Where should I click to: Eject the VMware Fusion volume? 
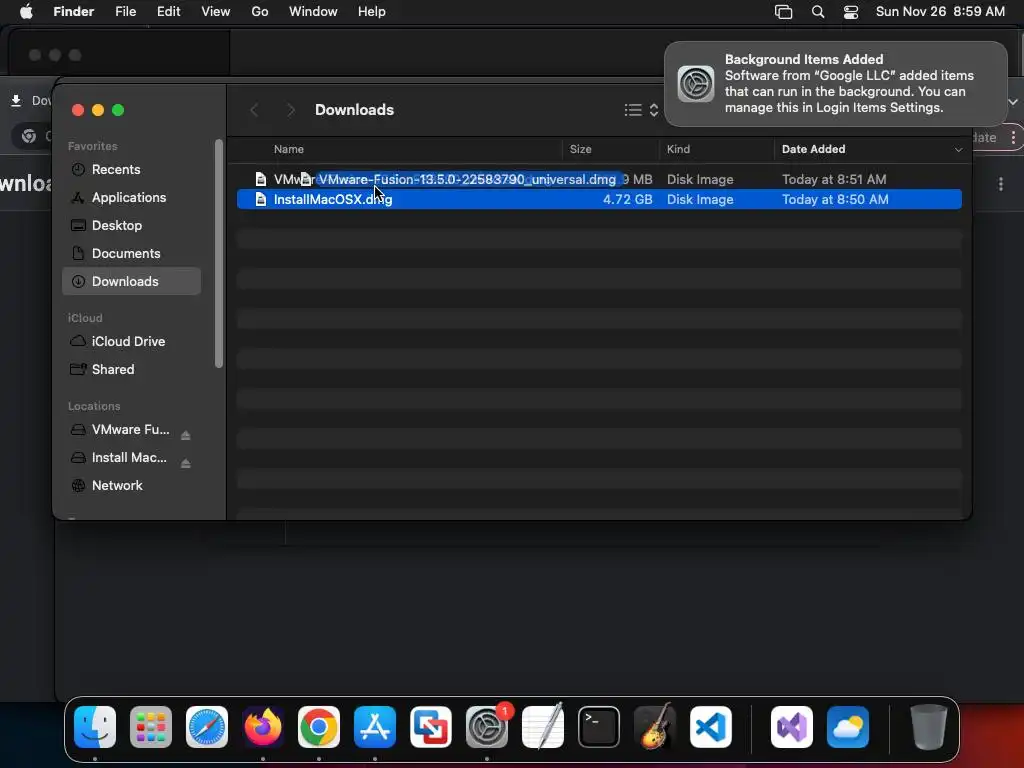pos(185,435)
